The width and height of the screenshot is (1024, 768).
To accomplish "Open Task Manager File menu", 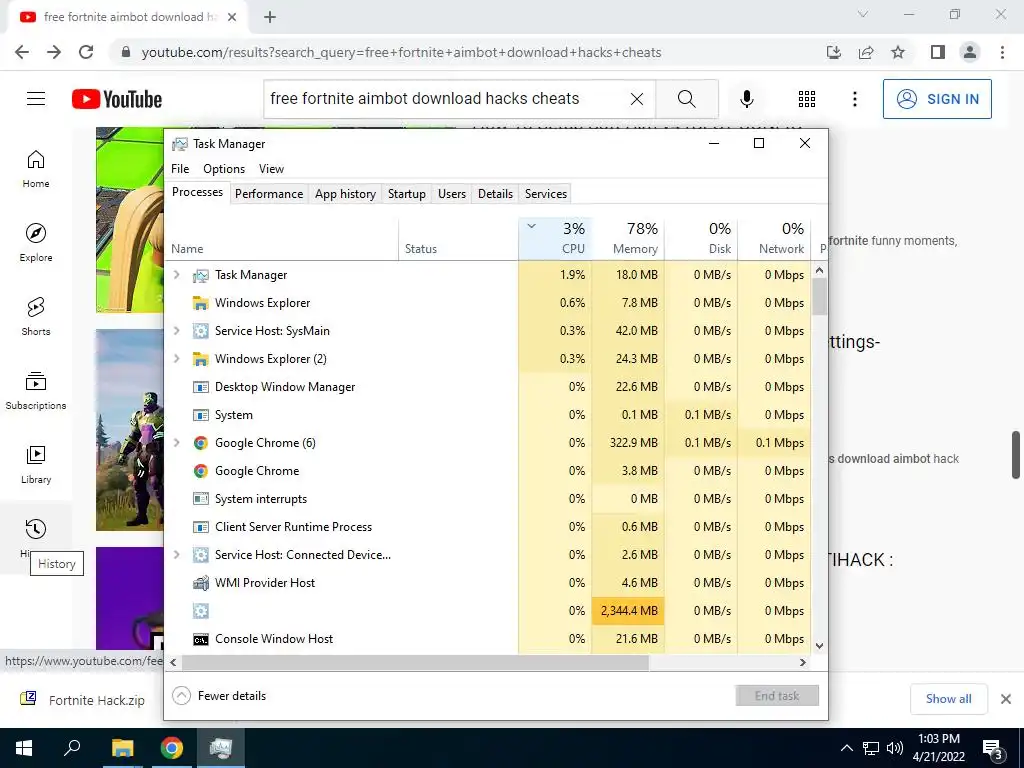I will [180, 168].
